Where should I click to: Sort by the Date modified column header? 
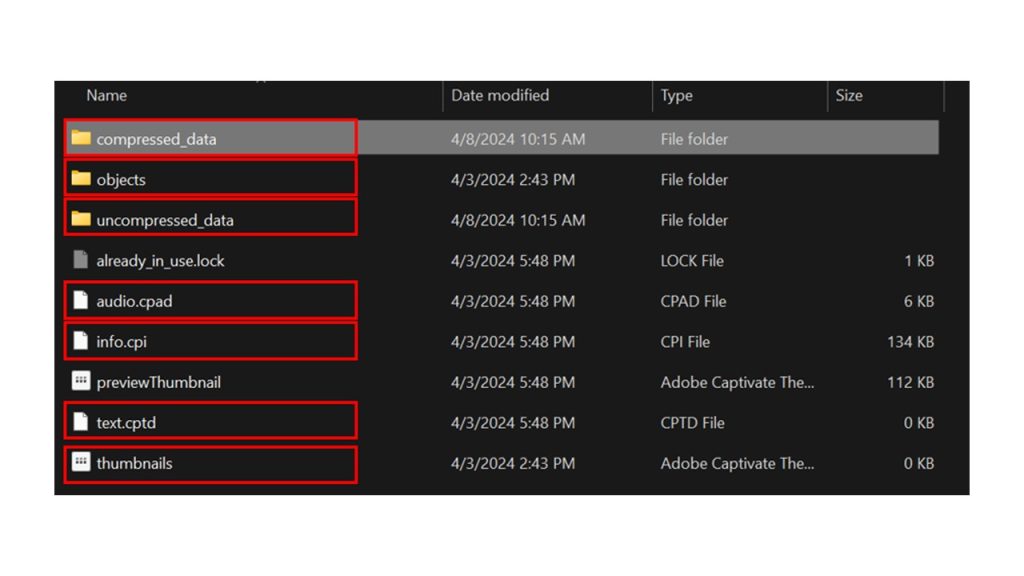pyautogui.click(x=500, y=96)
